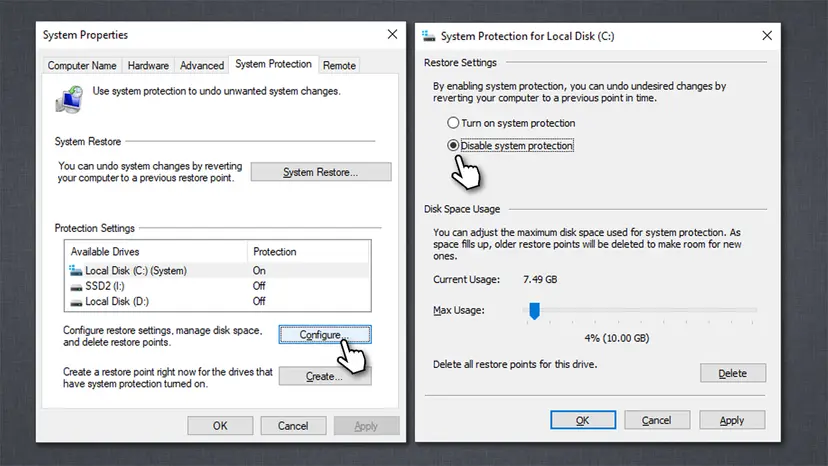This screenshot has width=828, height=466.
Task: Click OK in System Properties window
Action: (x=220, y=426)
